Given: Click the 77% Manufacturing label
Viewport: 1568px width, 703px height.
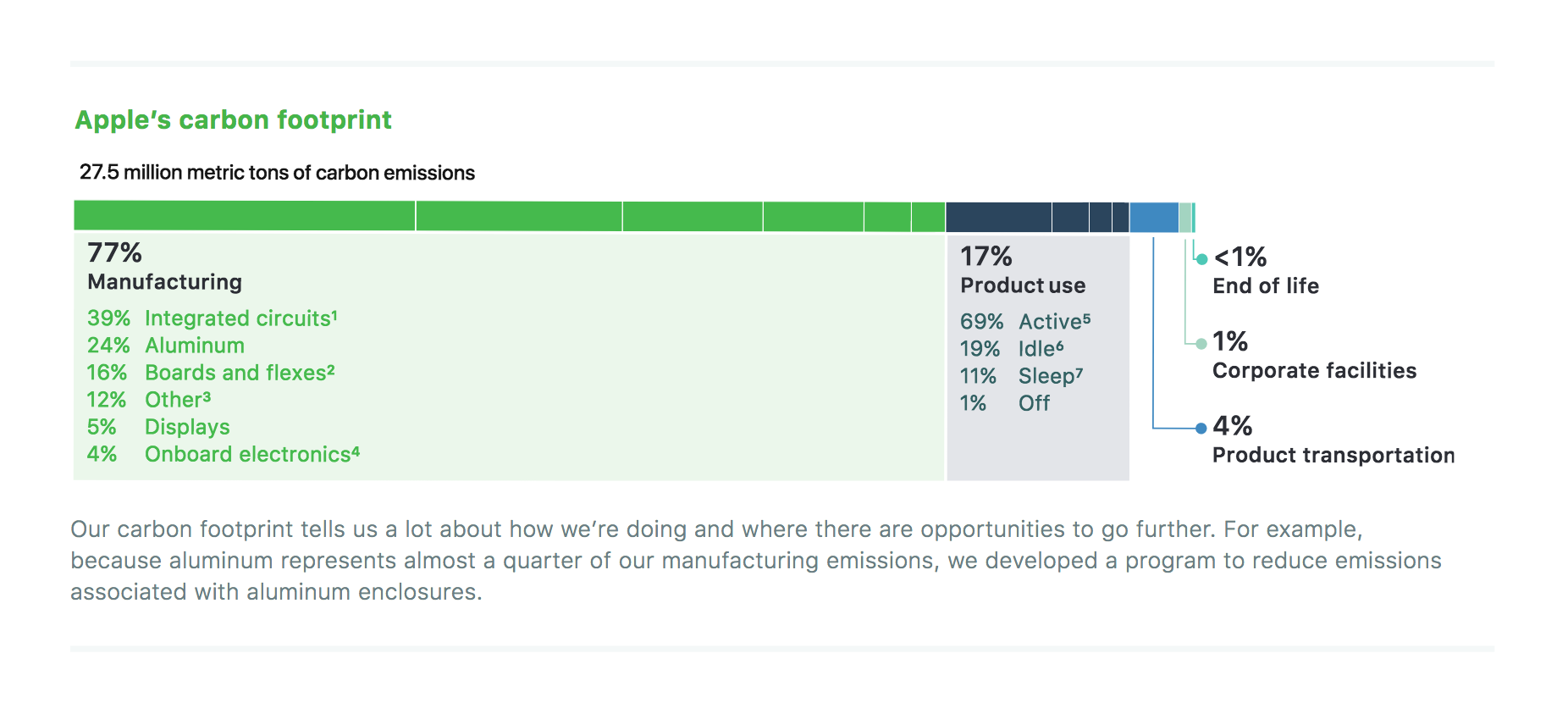Looking at the screenshot, I should click(164, 267).
